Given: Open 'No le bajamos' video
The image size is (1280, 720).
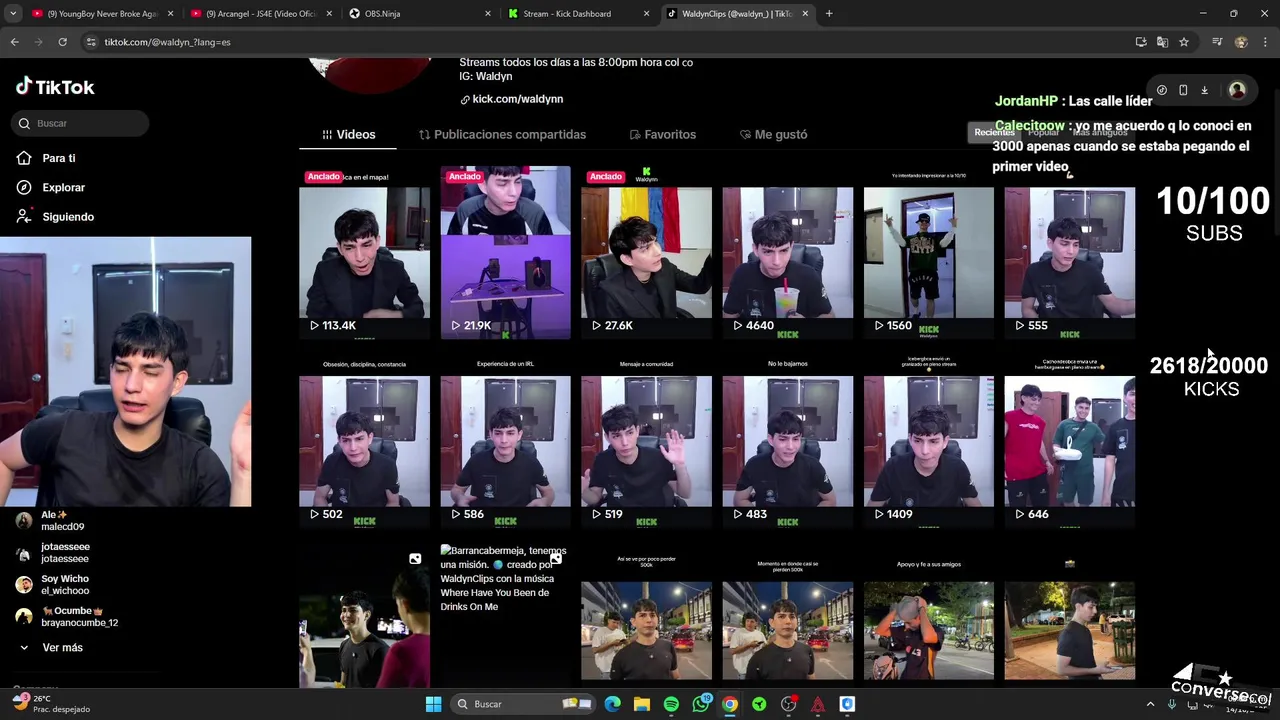Looking at the screenshot, I should coord(787,441).
